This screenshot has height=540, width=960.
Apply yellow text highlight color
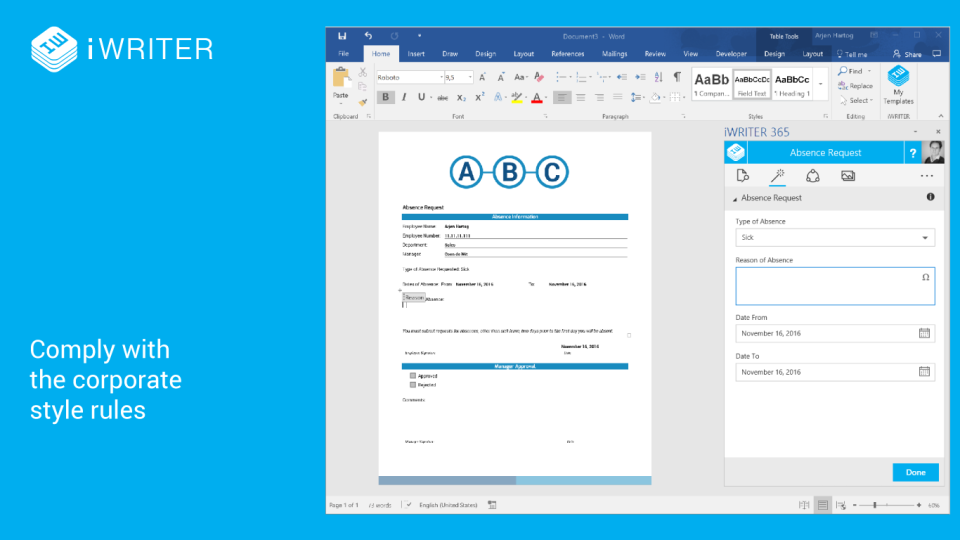pos(517,97)
